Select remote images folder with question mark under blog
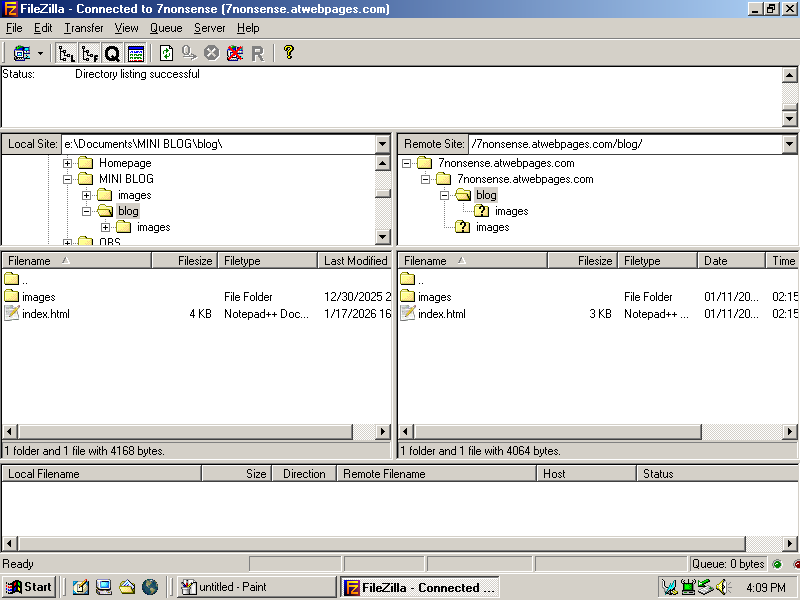800x600 pixels. click(510, 211)
